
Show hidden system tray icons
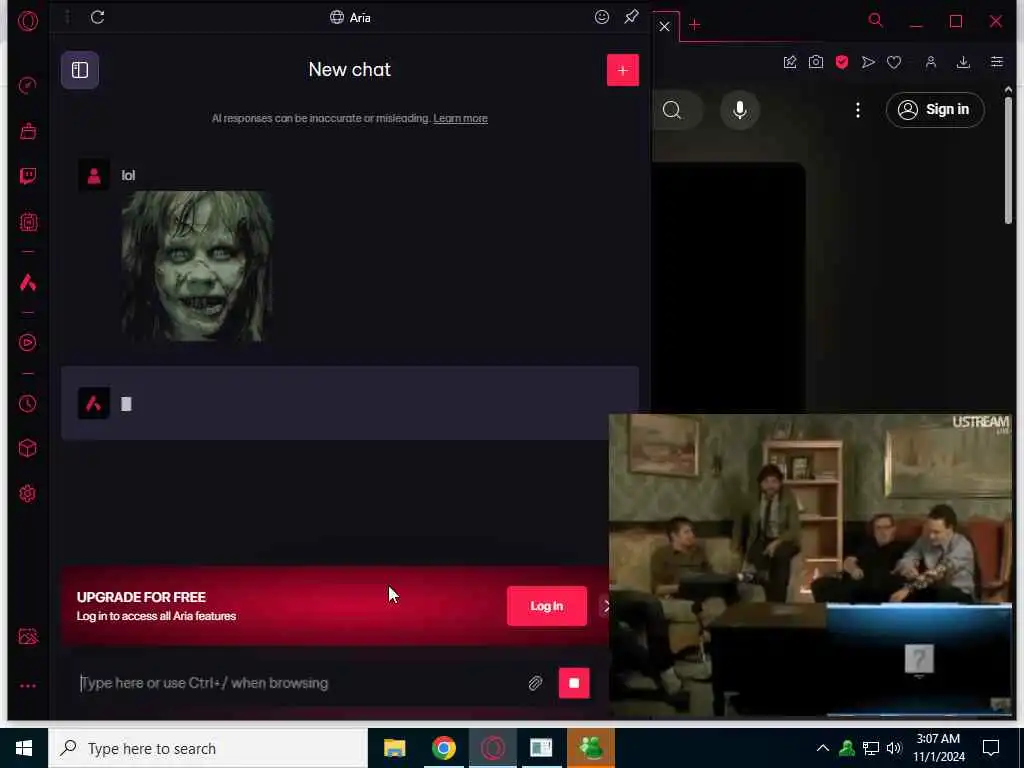click(x=823, y=748)
